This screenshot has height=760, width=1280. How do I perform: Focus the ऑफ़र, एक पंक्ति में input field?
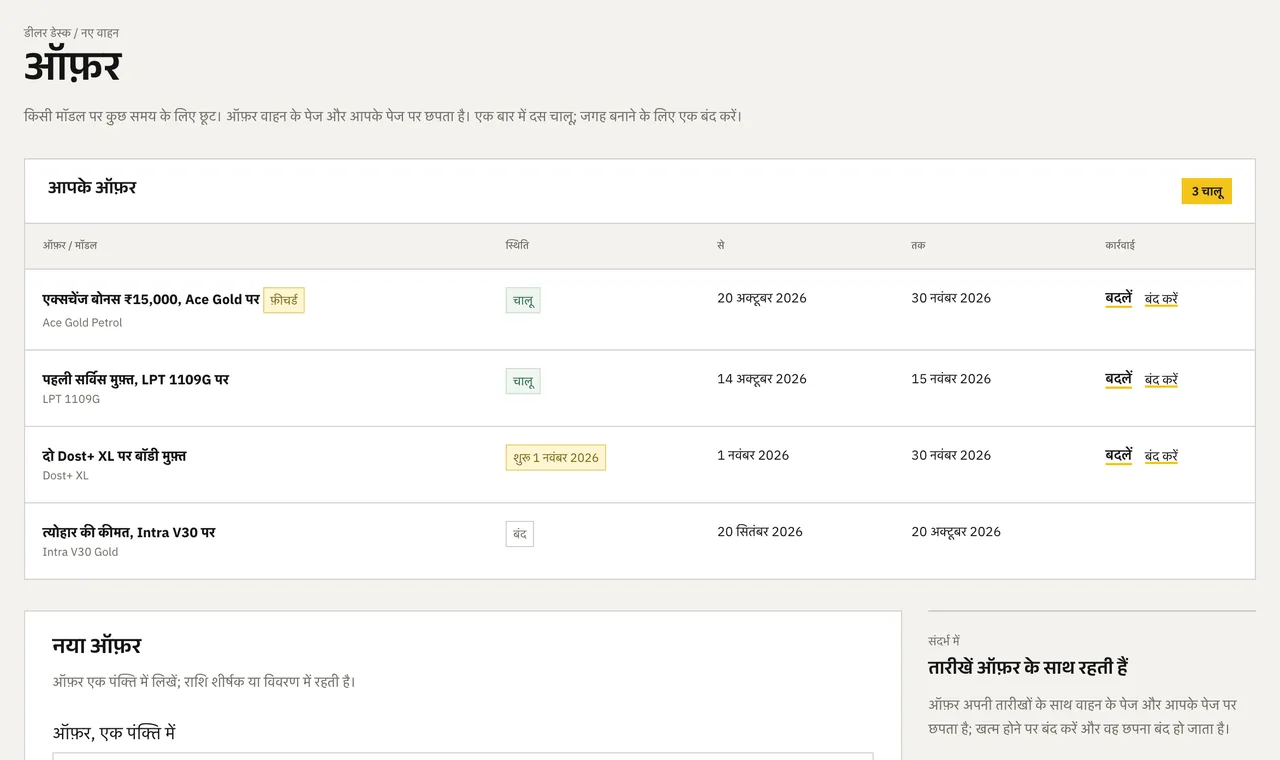tap(463, 756)
